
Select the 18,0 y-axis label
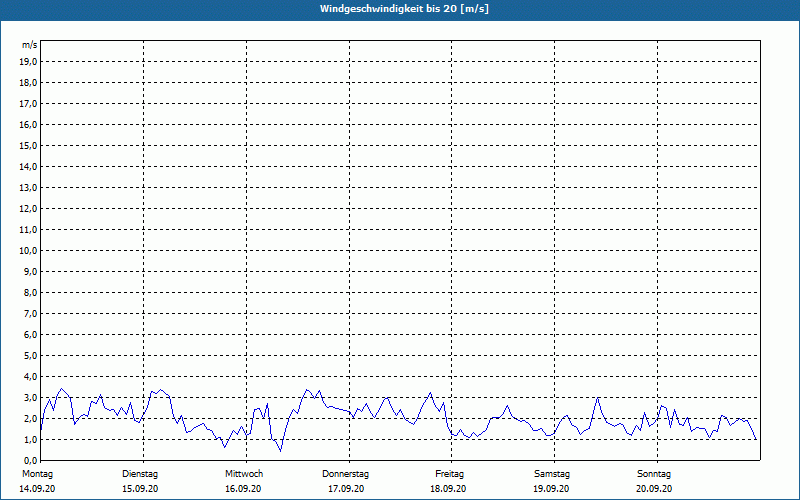(28, 83)
